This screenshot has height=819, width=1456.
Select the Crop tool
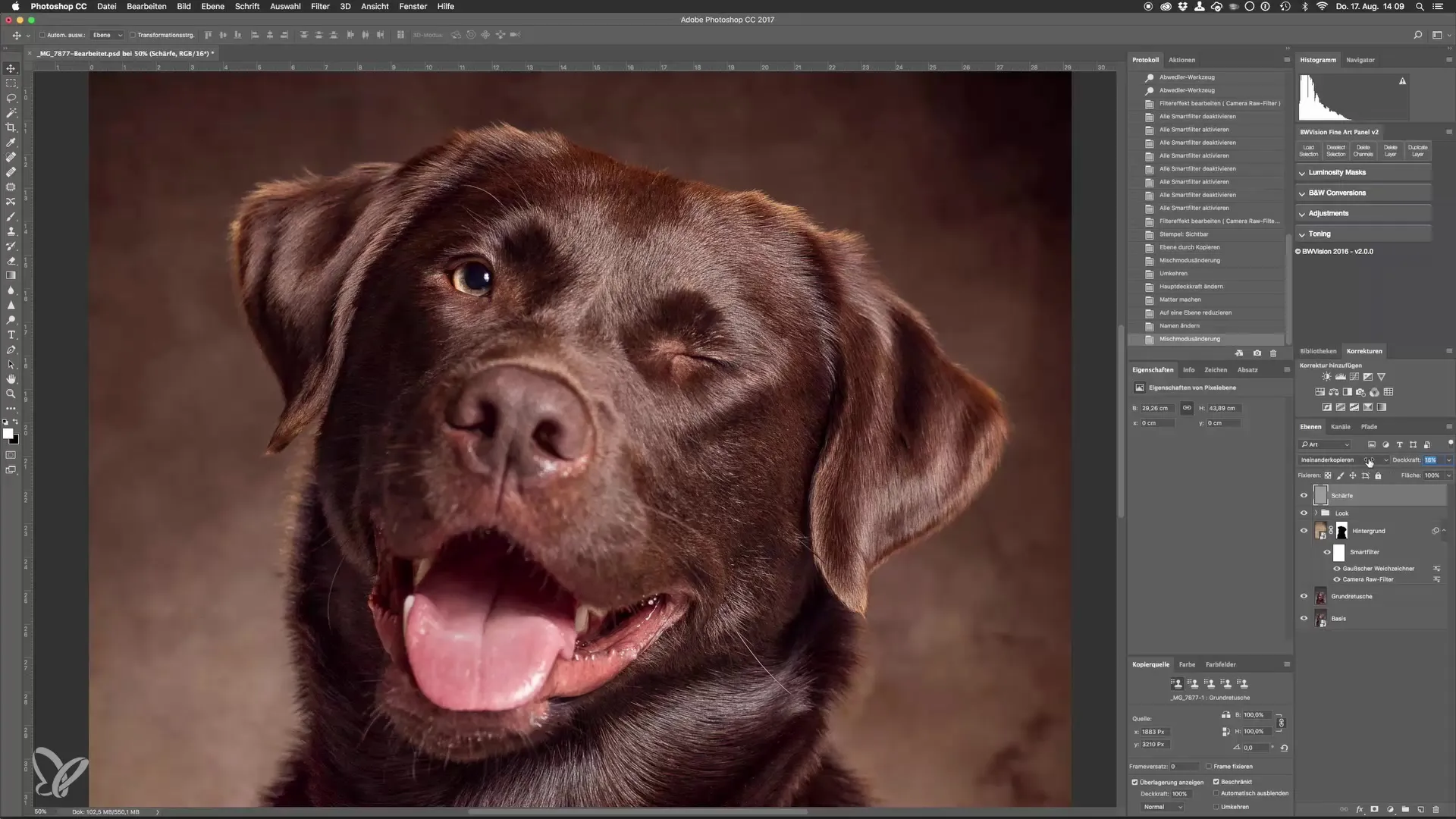coord(11,127)
